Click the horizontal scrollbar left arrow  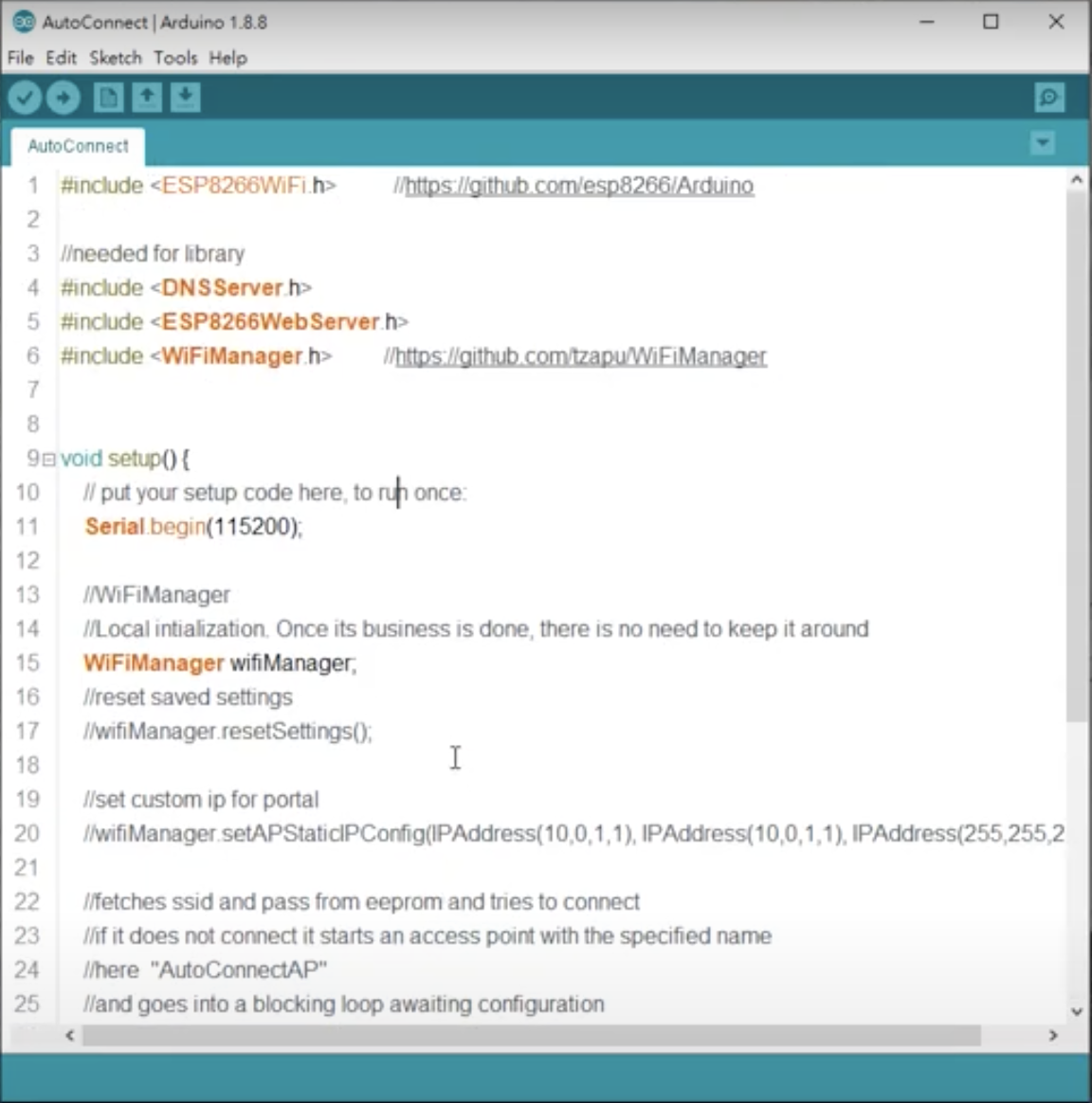tap(69, 1035)
